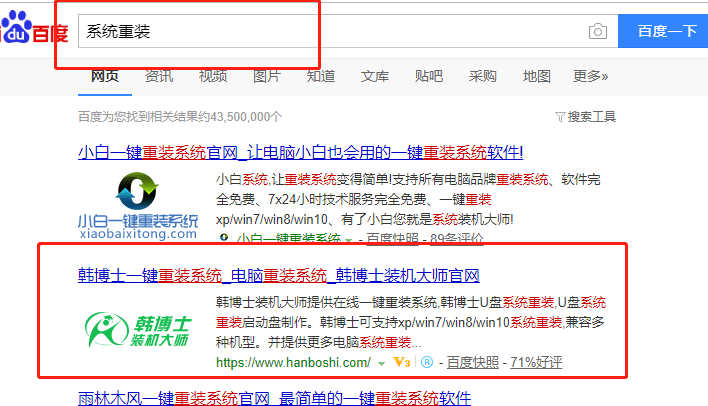Click the https://www.hanboshi.com/ URL
The height and width of the screenshot is (406, 708).
point(293,362)
